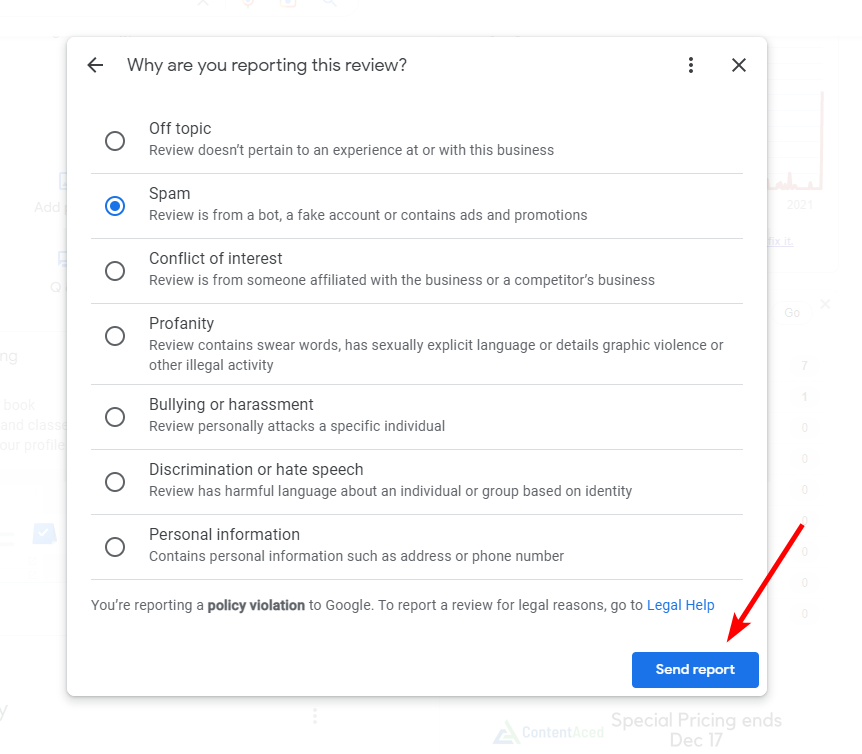Viewport: 862px width, 754px height.
Task: Click the Off topic description text
Action: (x=351, y=150)
